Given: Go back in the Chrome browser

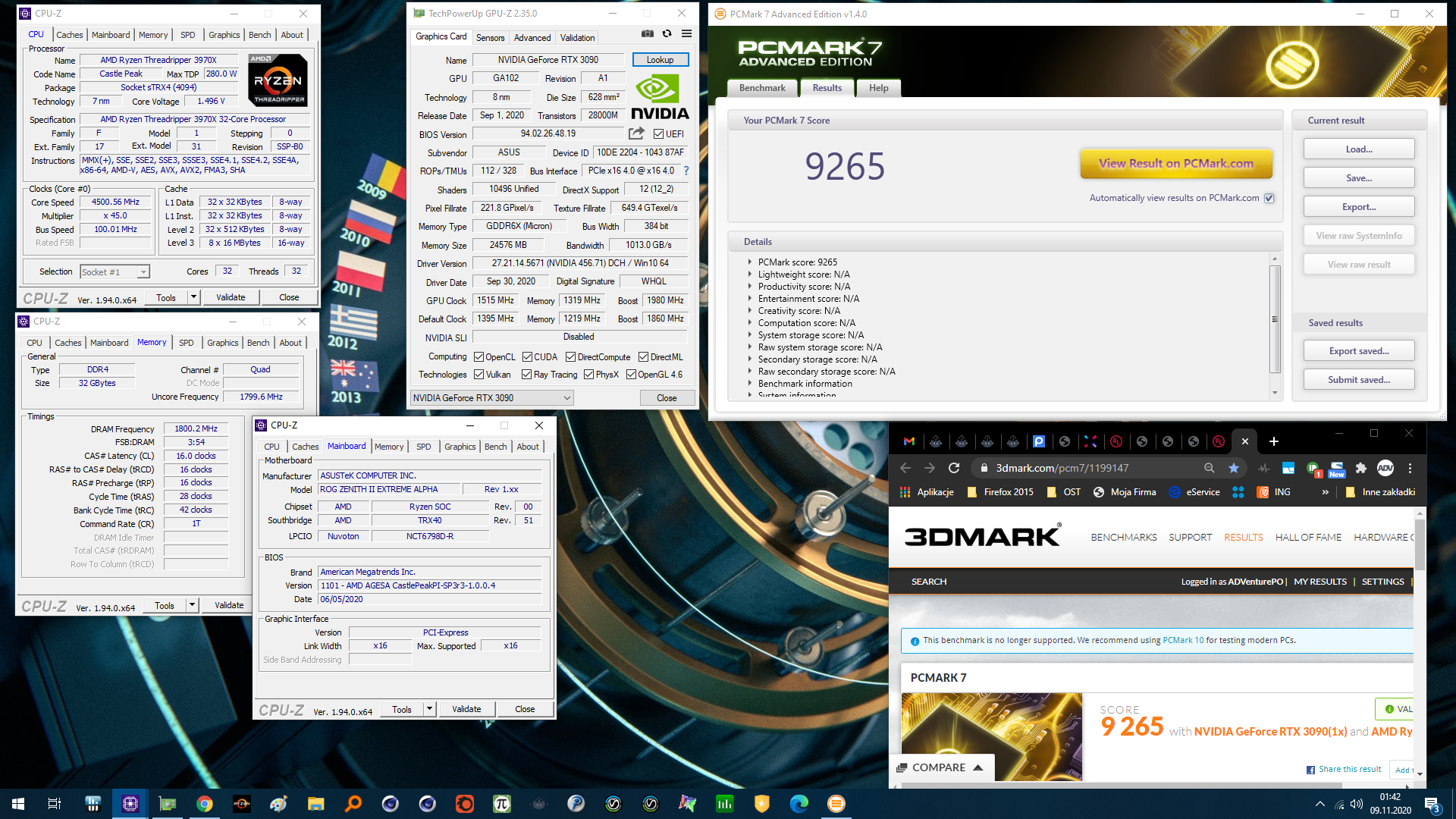Looking at the screenshot, I should [x=905, y=468].
